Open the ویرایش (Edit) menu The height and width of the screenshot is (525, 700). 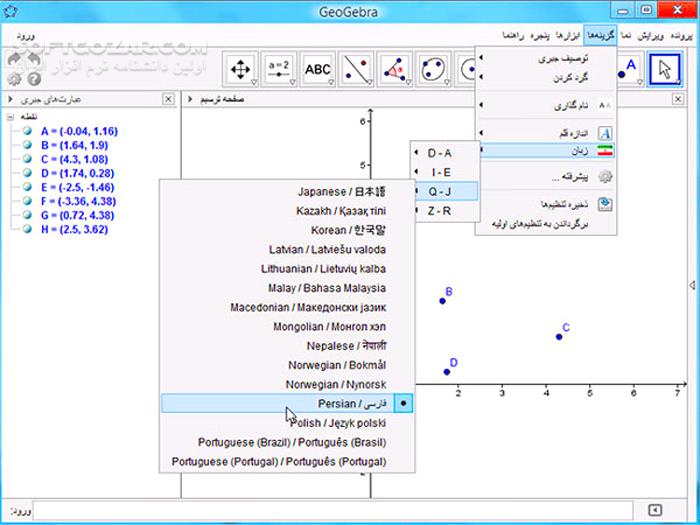tap(650, 36)
